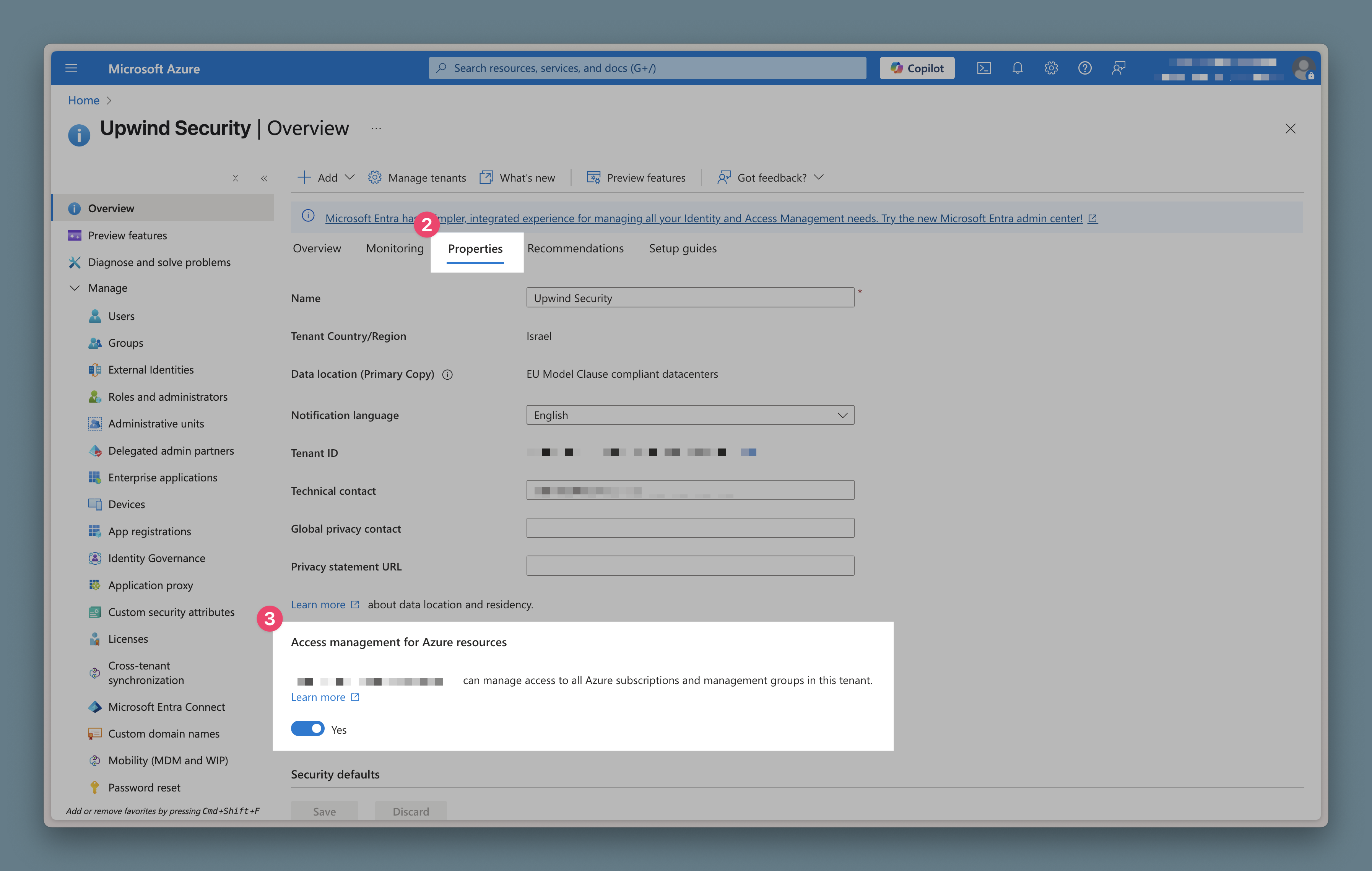Click the Save button
The image size is (1372, 871).
point(324,811)
